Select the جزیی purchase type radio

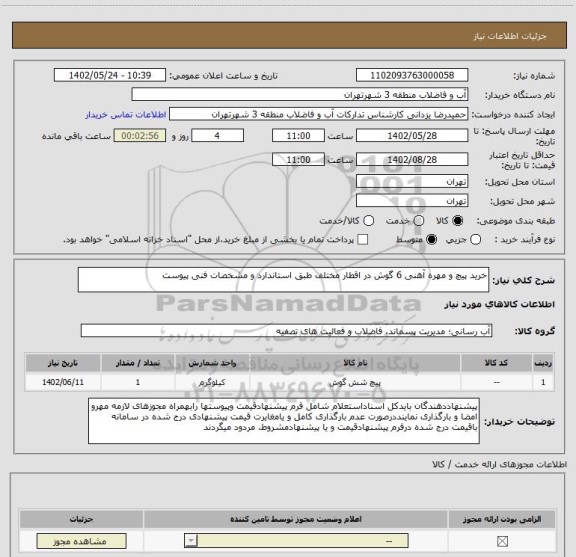point(476,240)
